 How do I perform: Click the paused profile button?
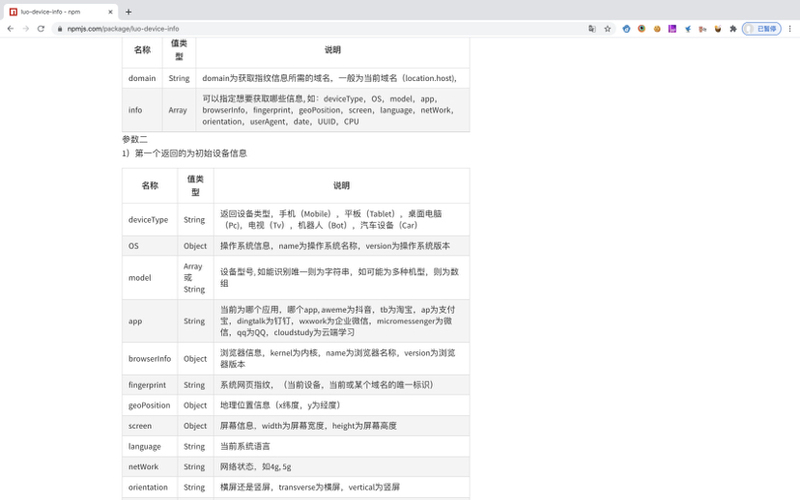click(x=762, y=29)
